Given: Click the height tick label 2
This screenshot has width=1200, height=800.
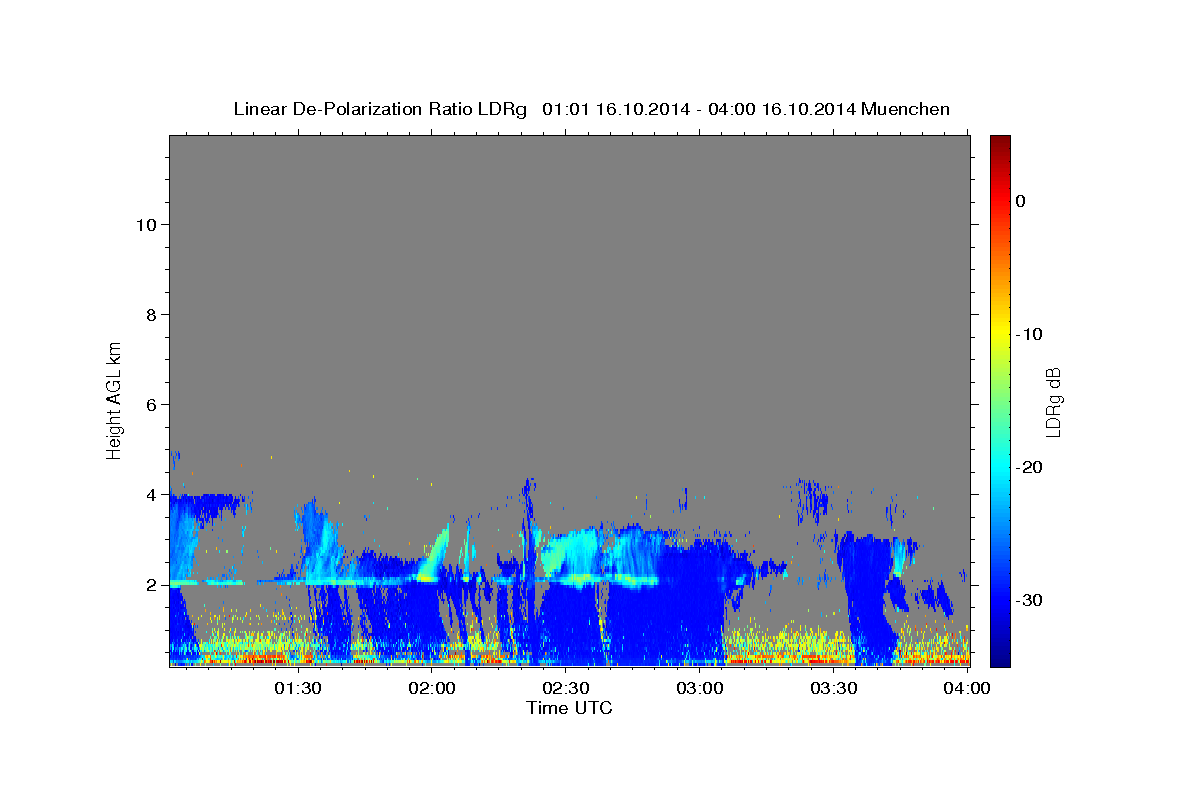Looking at the screenshot, I should [x=150, y=585].
